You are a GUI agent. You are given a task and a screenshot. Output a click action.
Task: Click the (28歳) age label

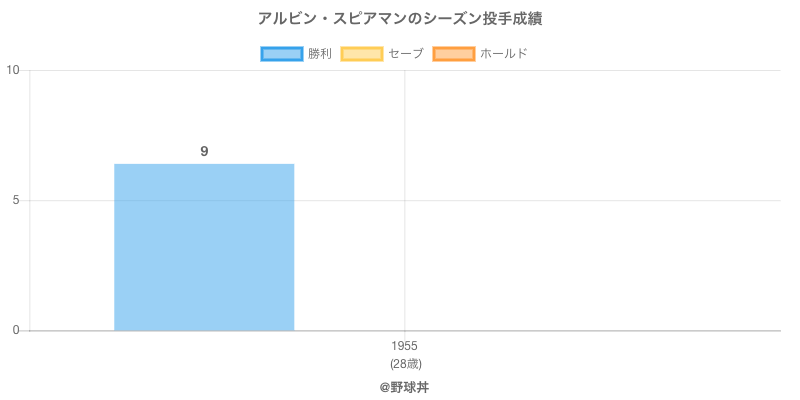[405, 362]
